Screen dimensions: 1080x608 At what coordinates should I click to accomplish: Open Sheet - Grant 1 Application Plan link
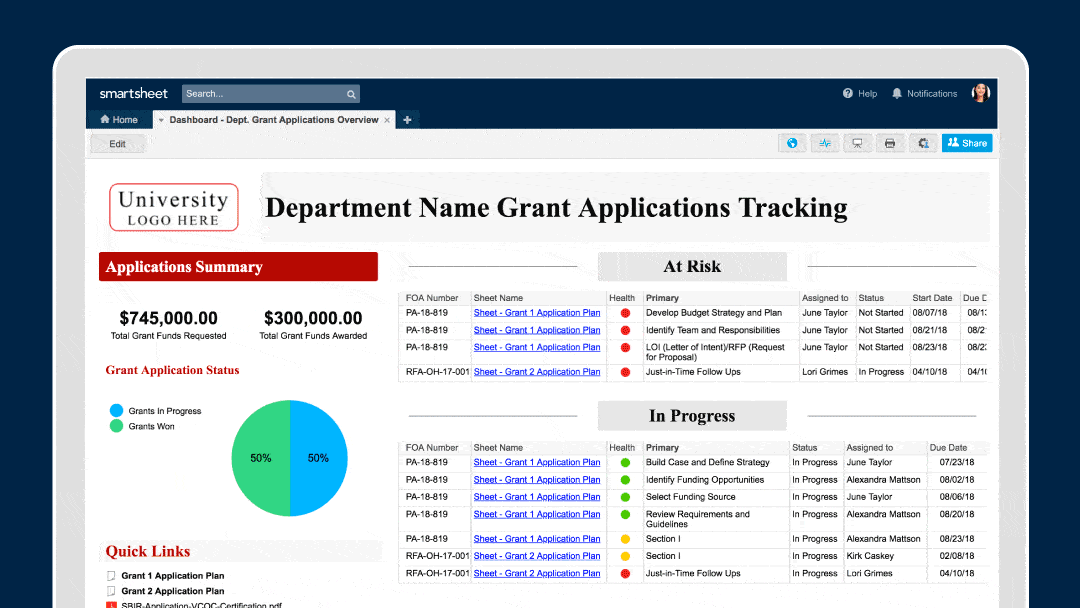[536, 312]
